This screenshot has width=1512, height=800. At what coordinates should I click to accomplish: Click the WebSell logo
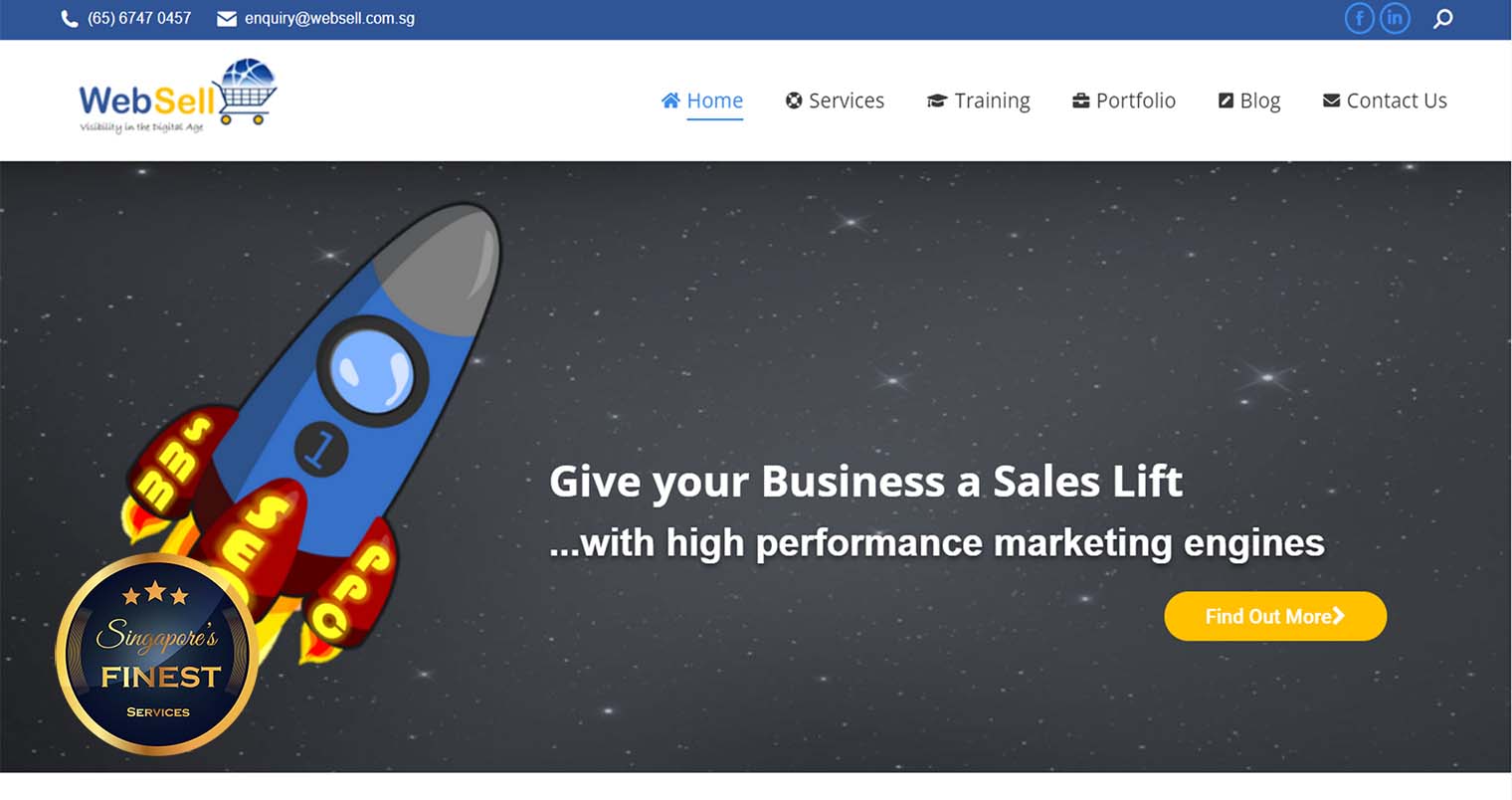point(178,97)
